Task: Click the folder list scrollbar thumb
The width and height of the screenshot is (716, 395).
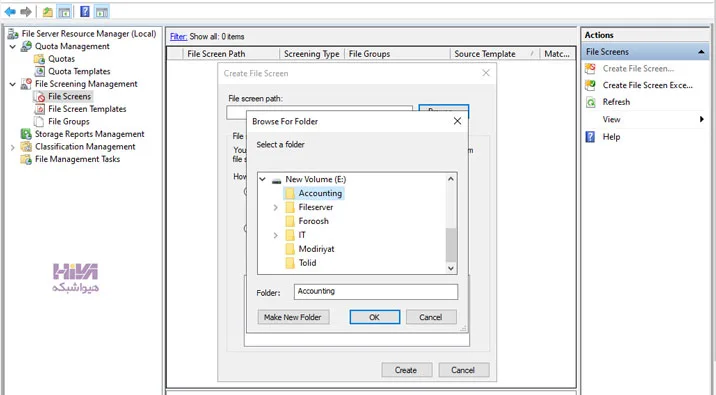Action: [x=451, y=244]
